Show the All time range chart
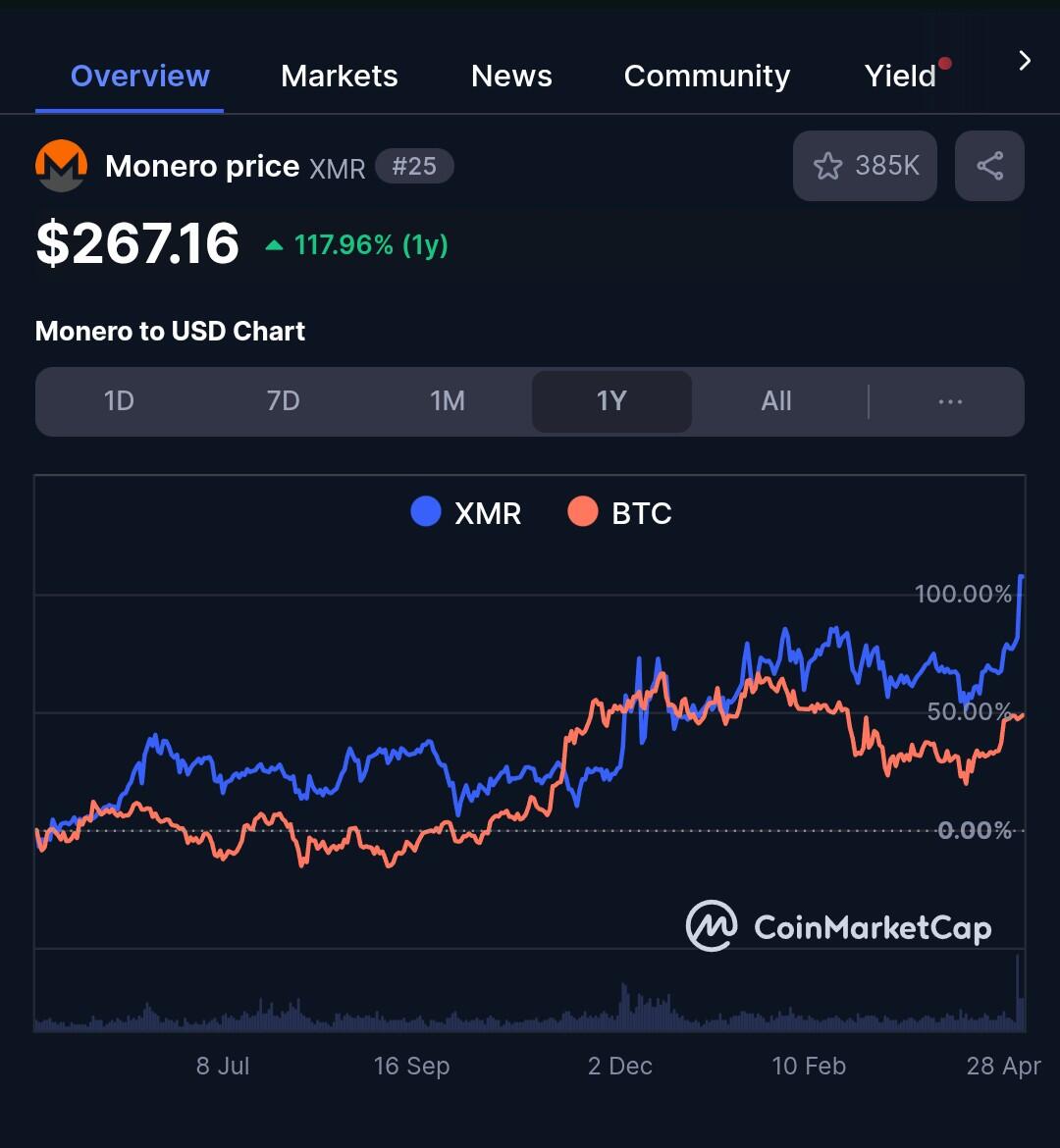1060x1148 pixels. [775, 401]
